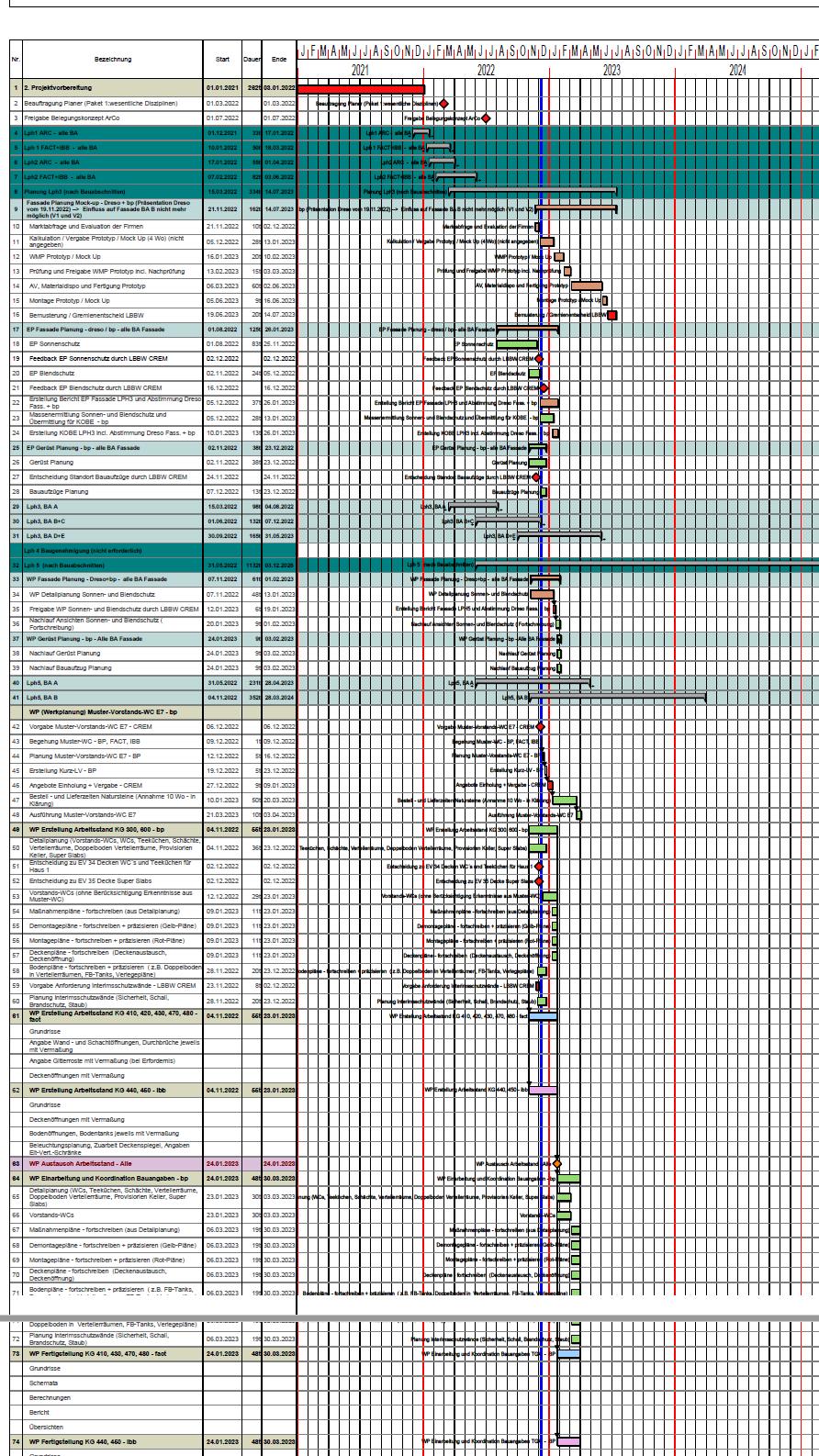The image size is (819, 1456).
Task: Select task name 'EP Sonnenschutz' in row 18
Action: [x=54, y=343]
